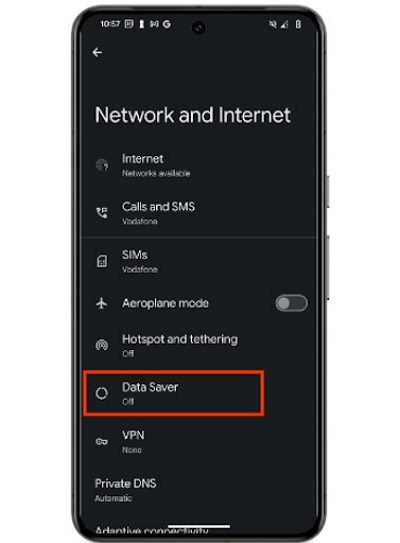400x543 pixels.
Task: Tap the mobile signal status icon
Action: tap(285, 24)
